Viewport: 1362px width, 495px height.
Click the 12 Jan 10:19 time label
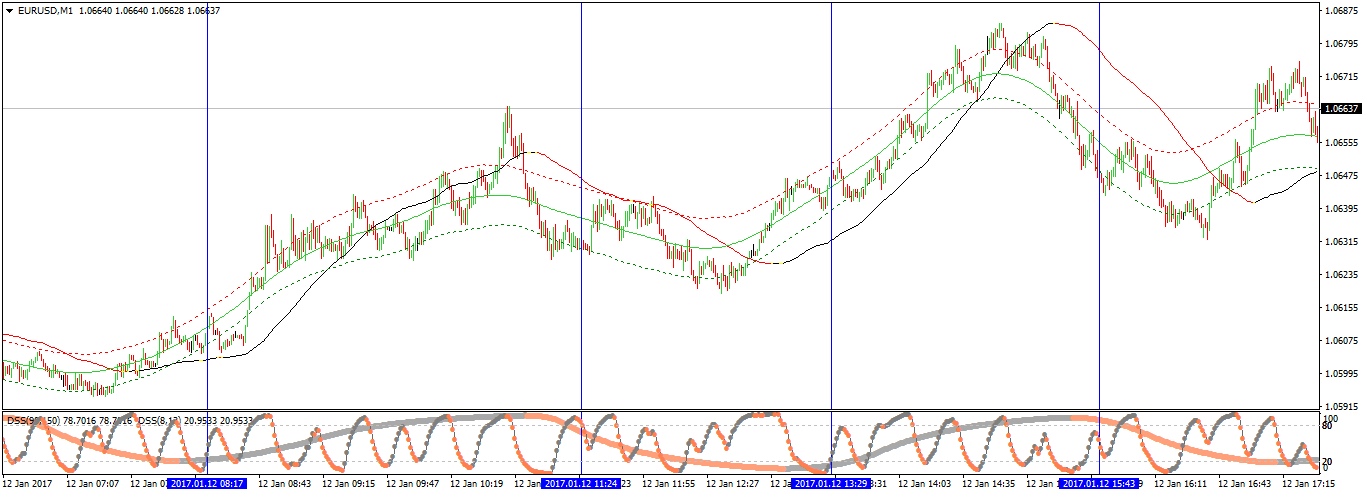pyautogui.click(x=476, y=484)
